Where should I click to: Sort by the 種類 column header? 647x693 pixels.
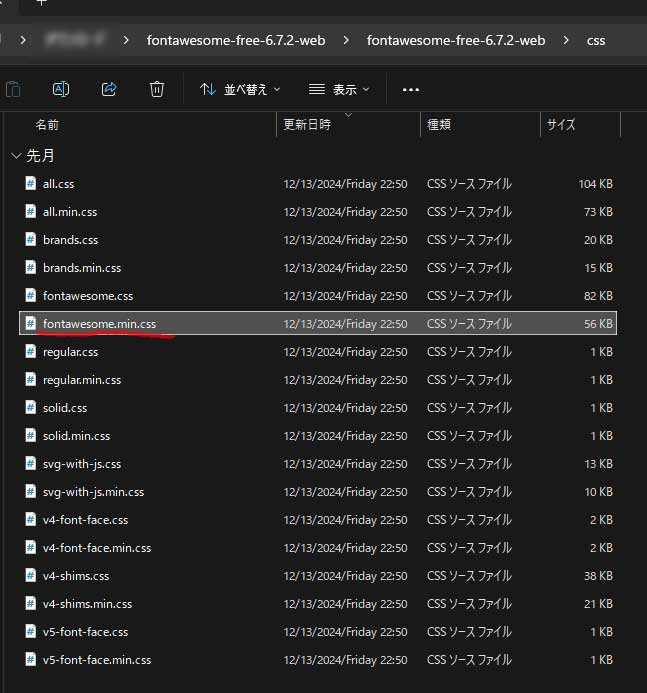point(439,125)
